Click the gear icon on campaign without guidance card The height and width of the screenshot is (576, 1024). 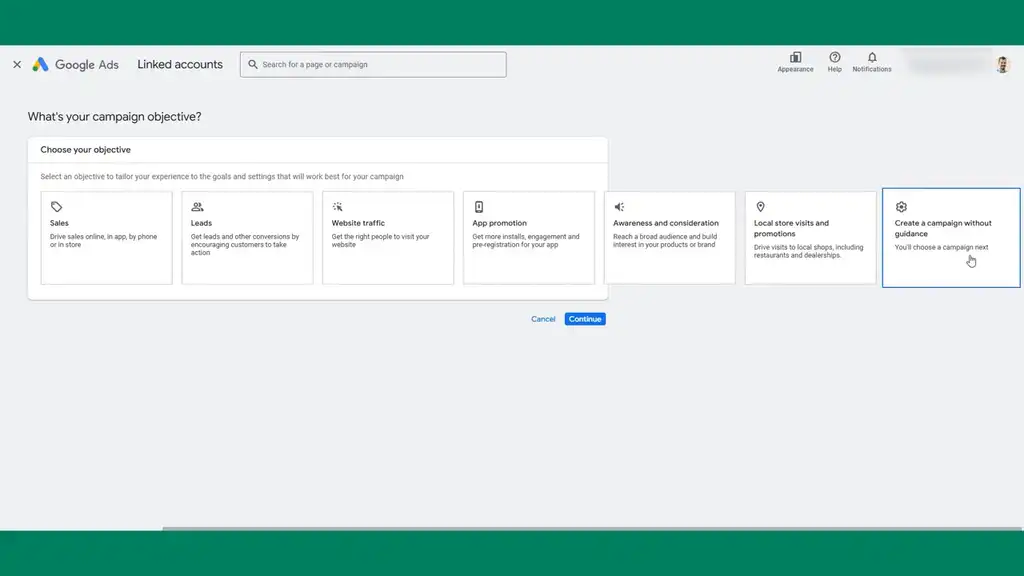[901, 206]
